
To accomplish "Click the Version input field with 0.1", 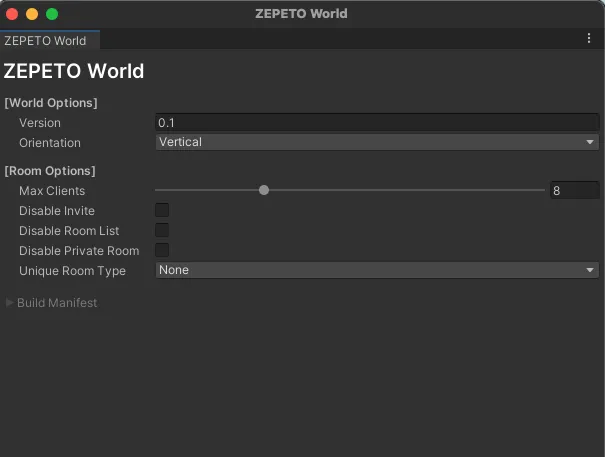I will [377, 123].
